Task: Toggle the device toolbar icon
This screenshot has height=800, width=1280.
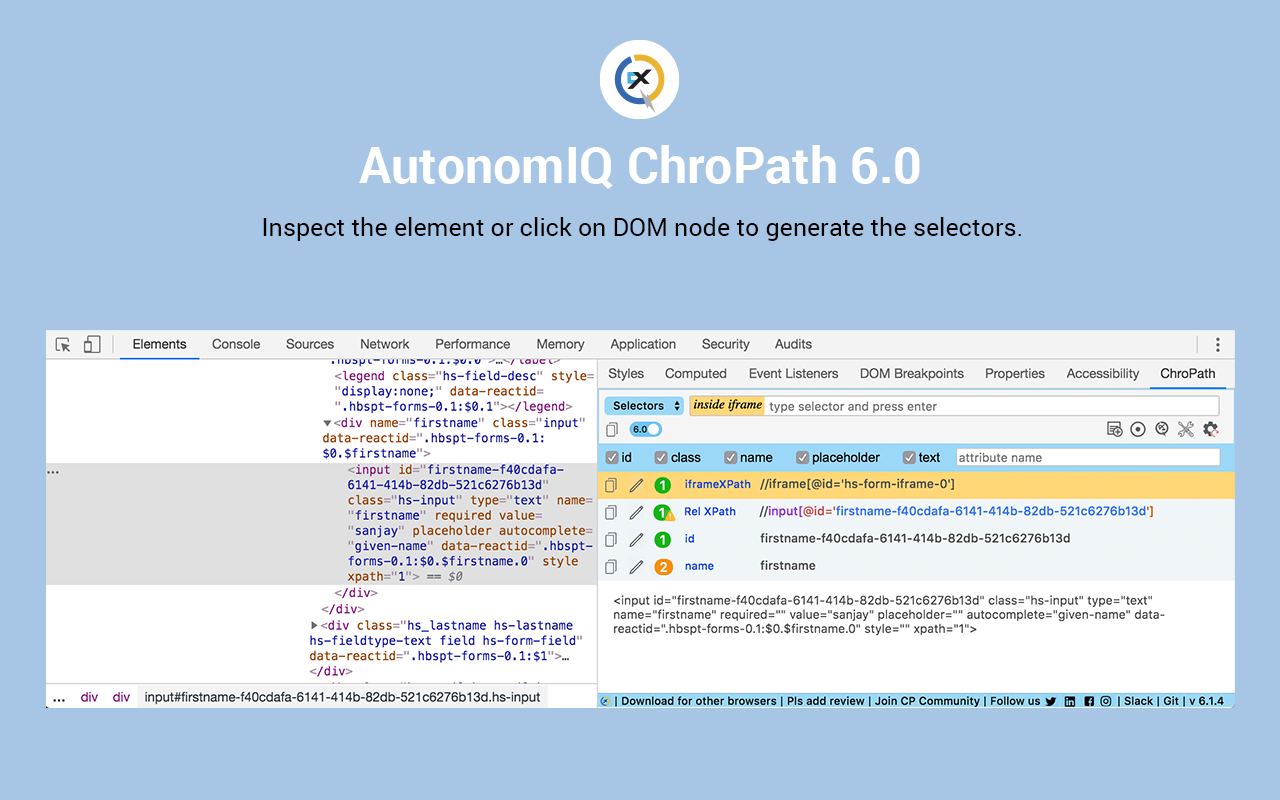Action: tap(91, 344)
